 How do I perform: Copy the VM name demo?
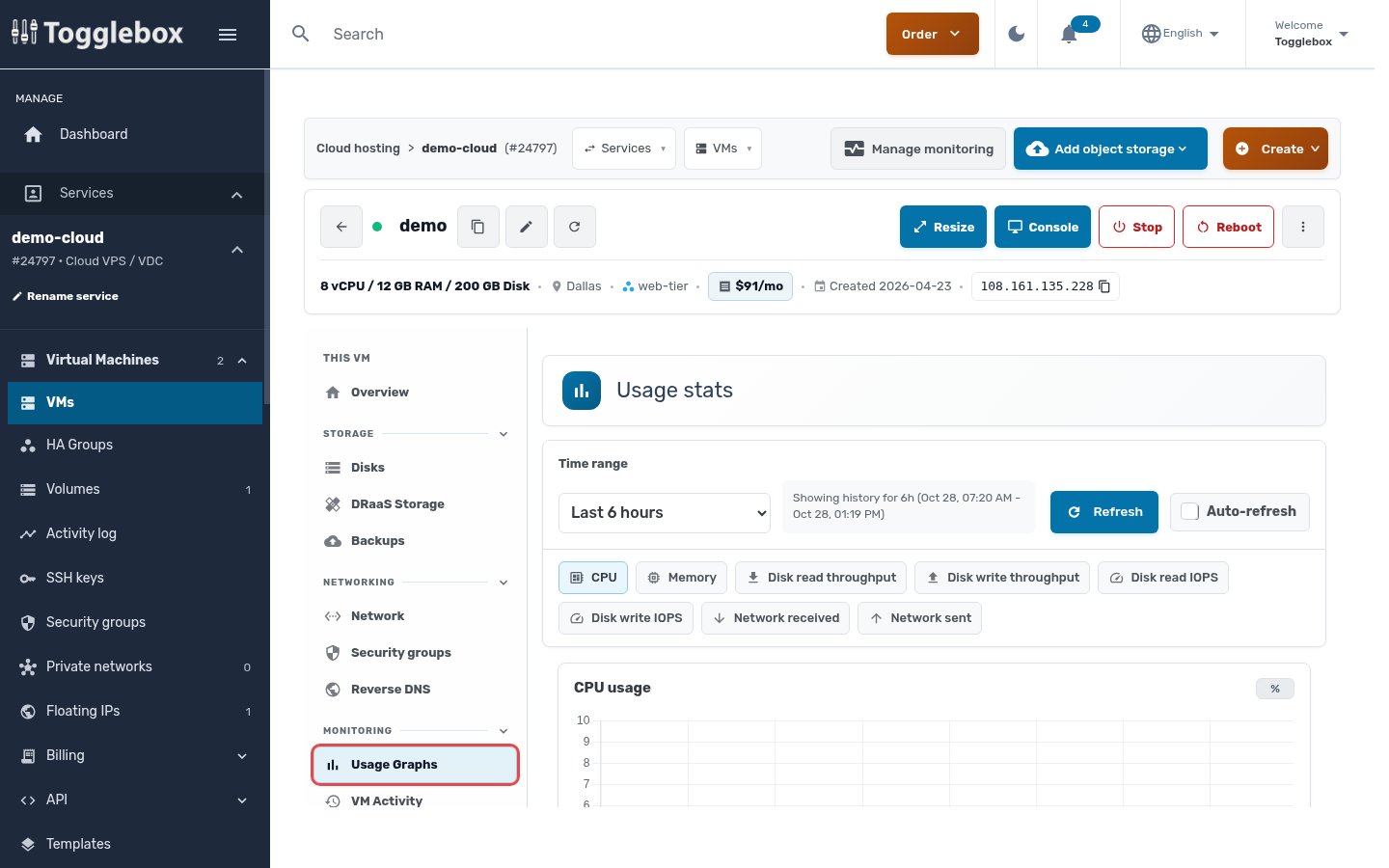coord(477,227)
